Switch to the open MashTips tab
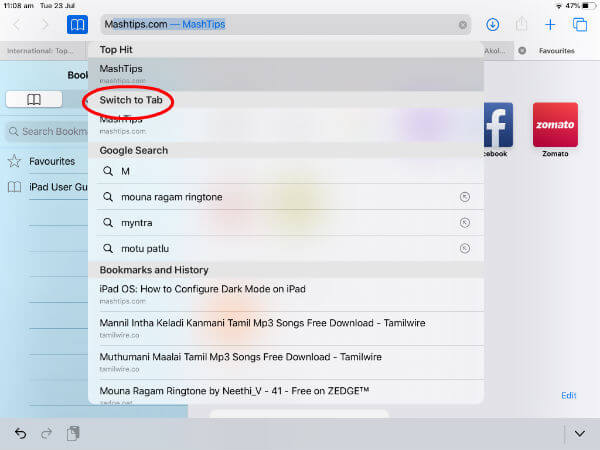The image size is (600, 450). [286, 125]
